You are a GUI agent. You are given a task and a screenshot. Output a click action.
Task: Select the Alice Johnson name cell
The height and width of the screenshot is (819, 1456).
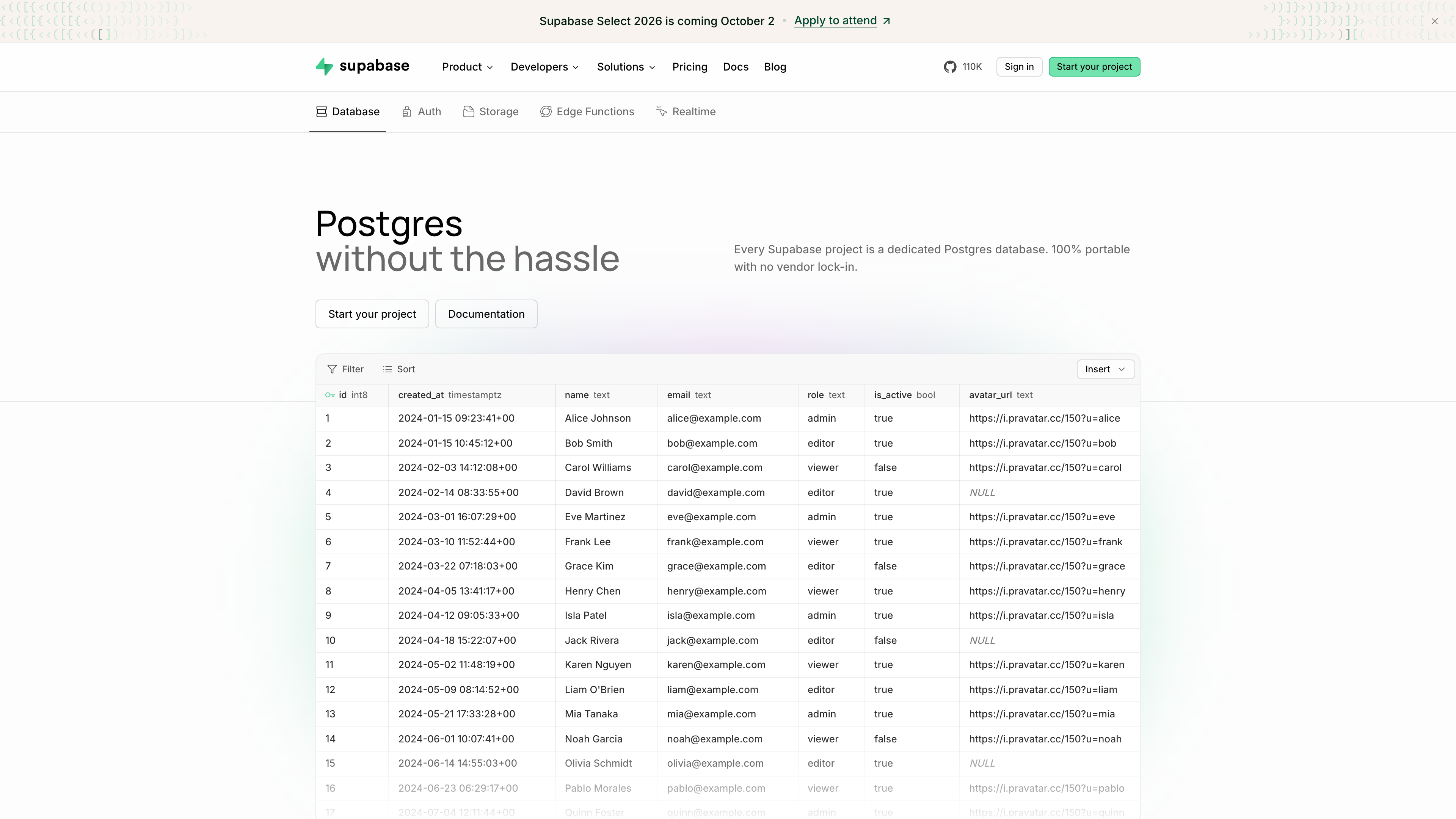607,418
